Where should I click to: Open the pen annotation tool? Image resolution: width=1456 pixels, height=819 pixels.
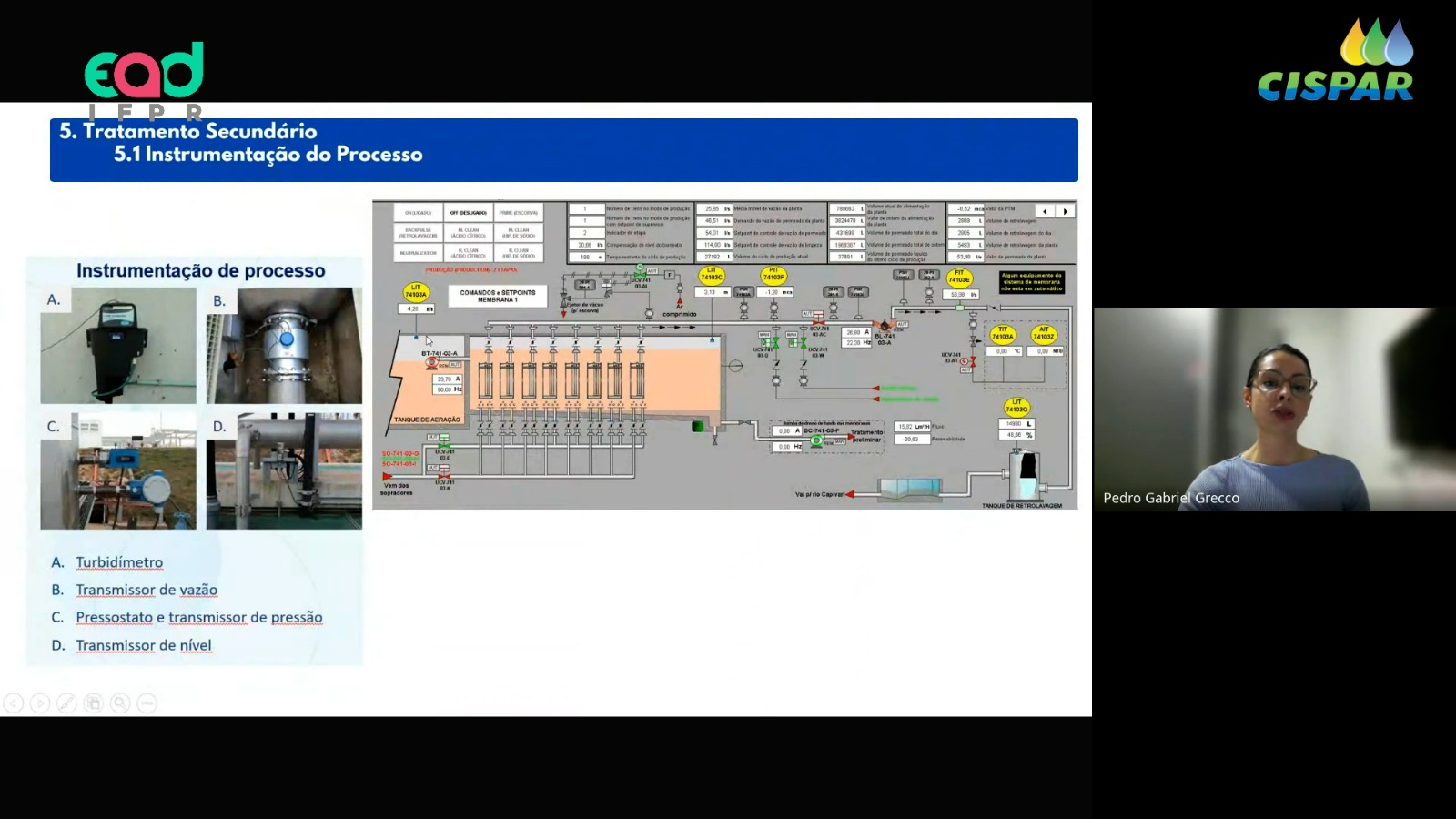click(x=66, y=703)
